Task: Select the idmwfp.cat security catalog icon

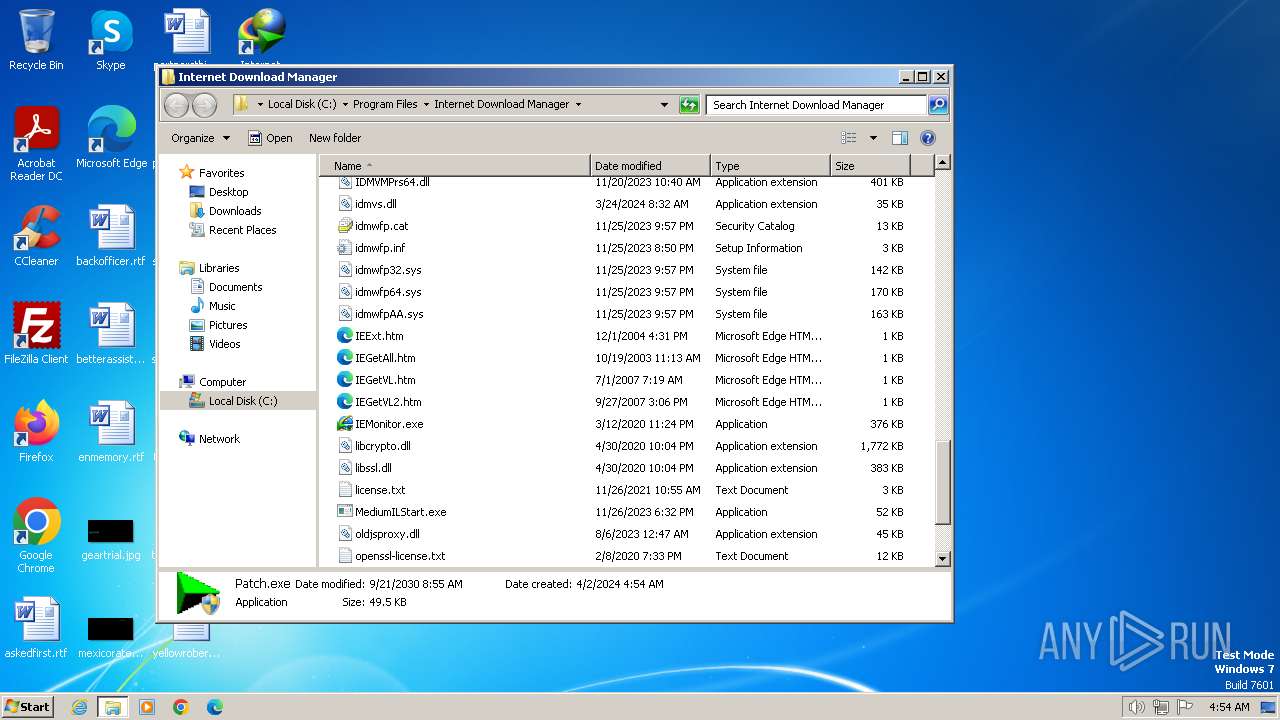Action: point(345,226)
